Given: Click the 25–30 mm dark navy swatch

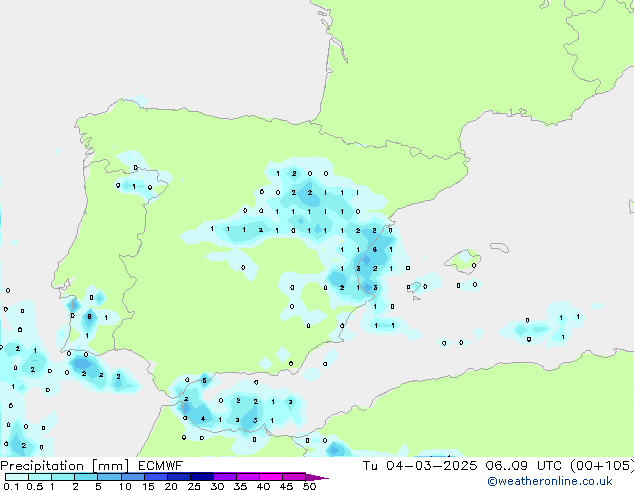Looking at the screenshot, I should [x=202, y=477].
